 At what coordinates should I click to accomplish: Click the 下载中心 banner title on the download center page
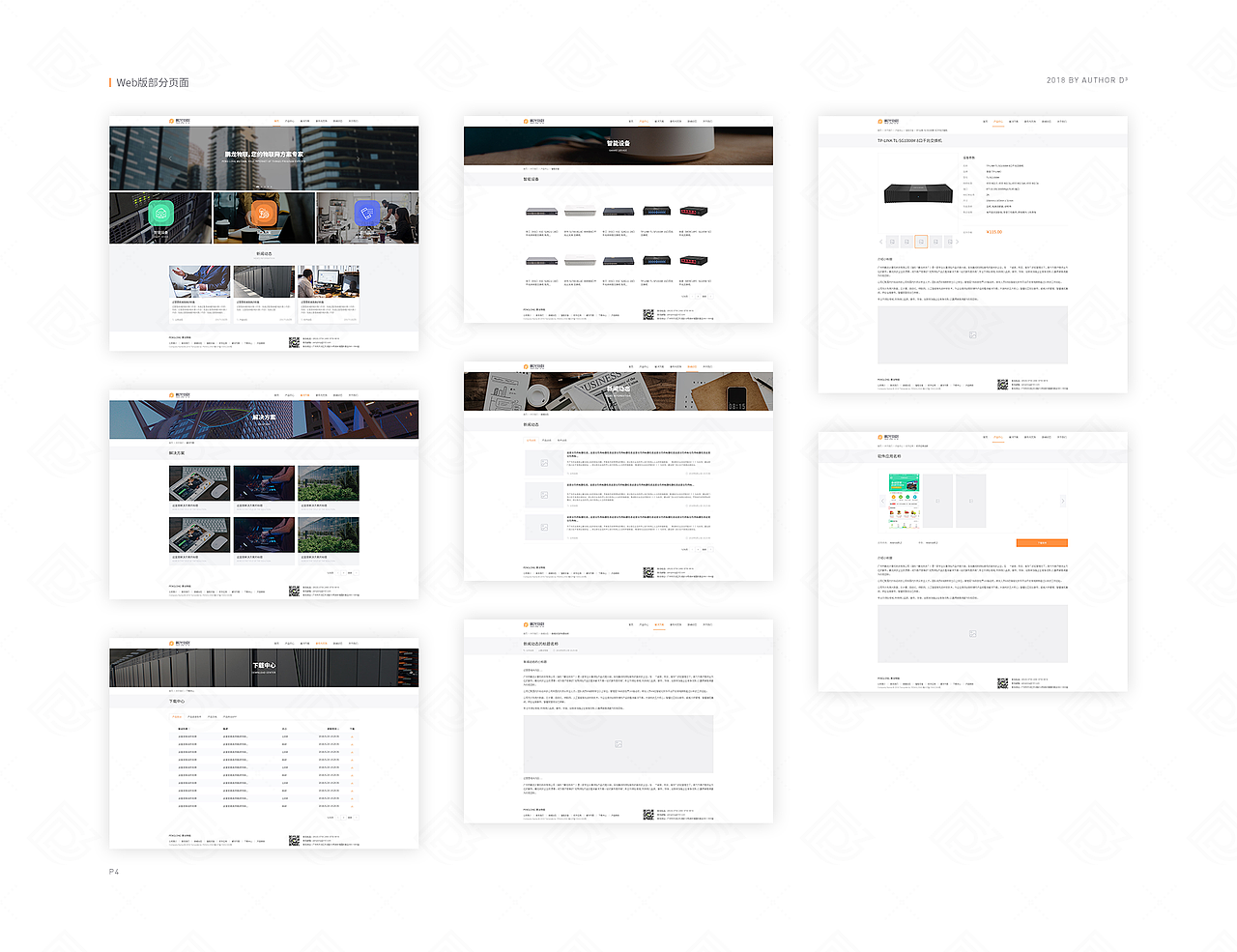point(264,665)
